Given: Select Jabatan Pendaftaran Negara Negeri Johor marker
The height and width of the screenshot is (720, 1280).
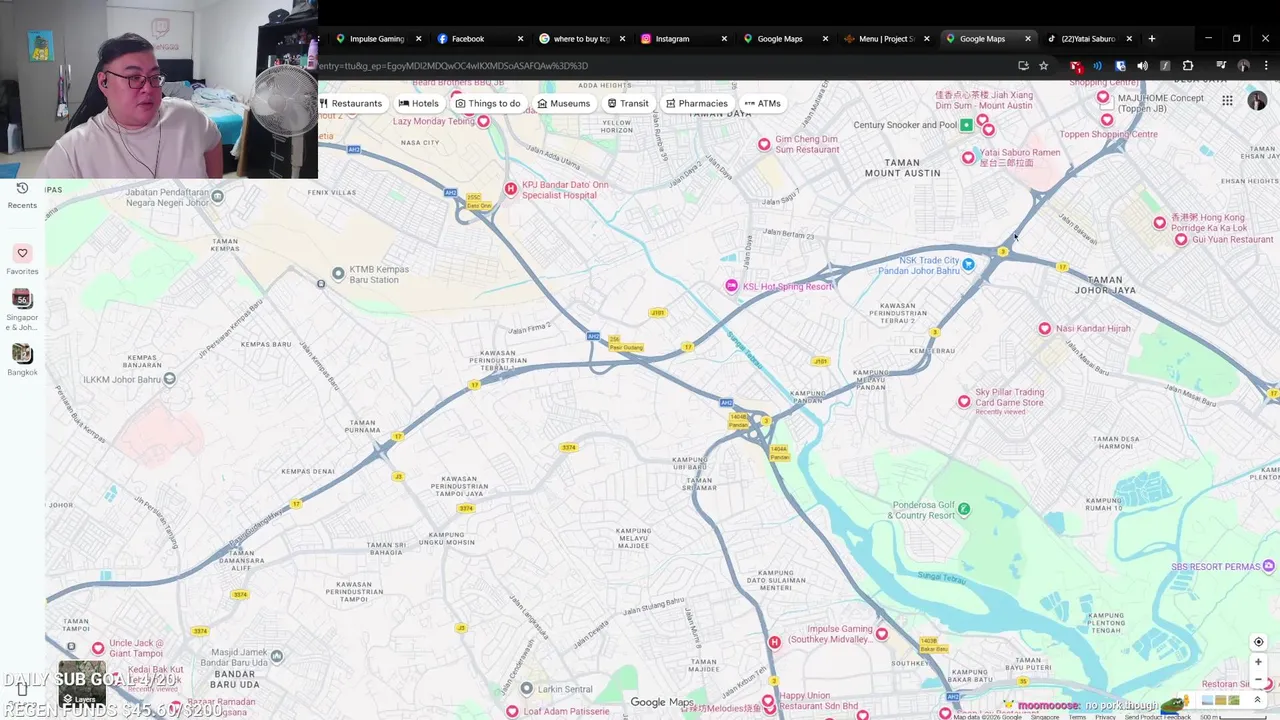Looking at the screenshot, I should coord(217,196).
